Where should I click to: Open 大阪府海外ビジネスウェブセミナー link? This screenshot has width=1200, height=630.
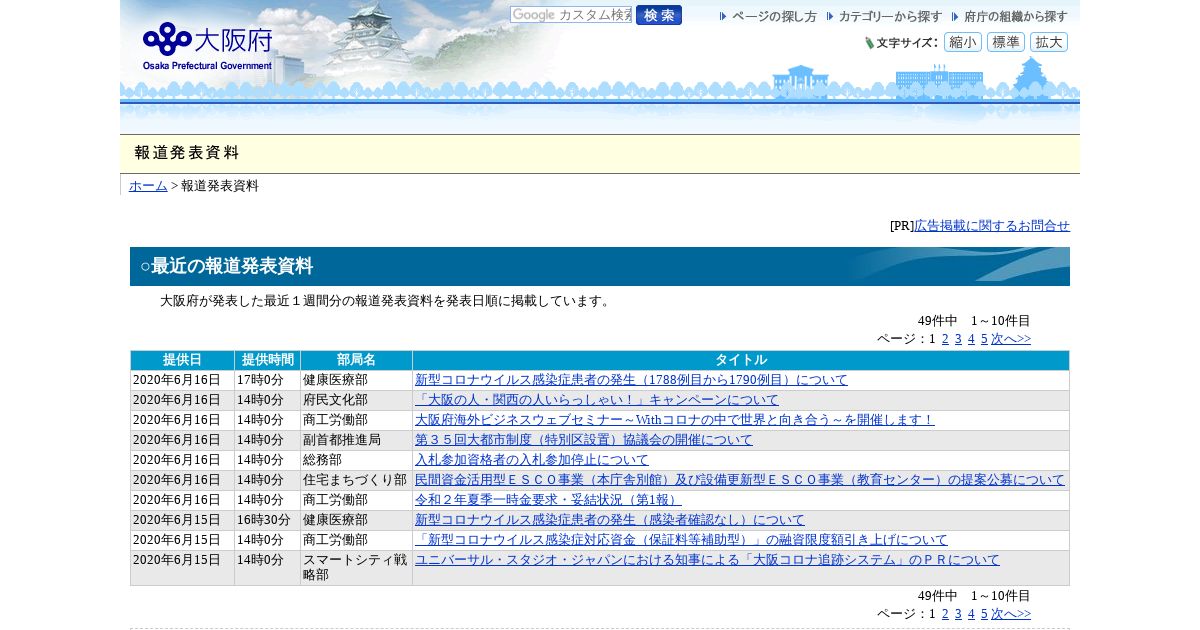tap(675, 420)
